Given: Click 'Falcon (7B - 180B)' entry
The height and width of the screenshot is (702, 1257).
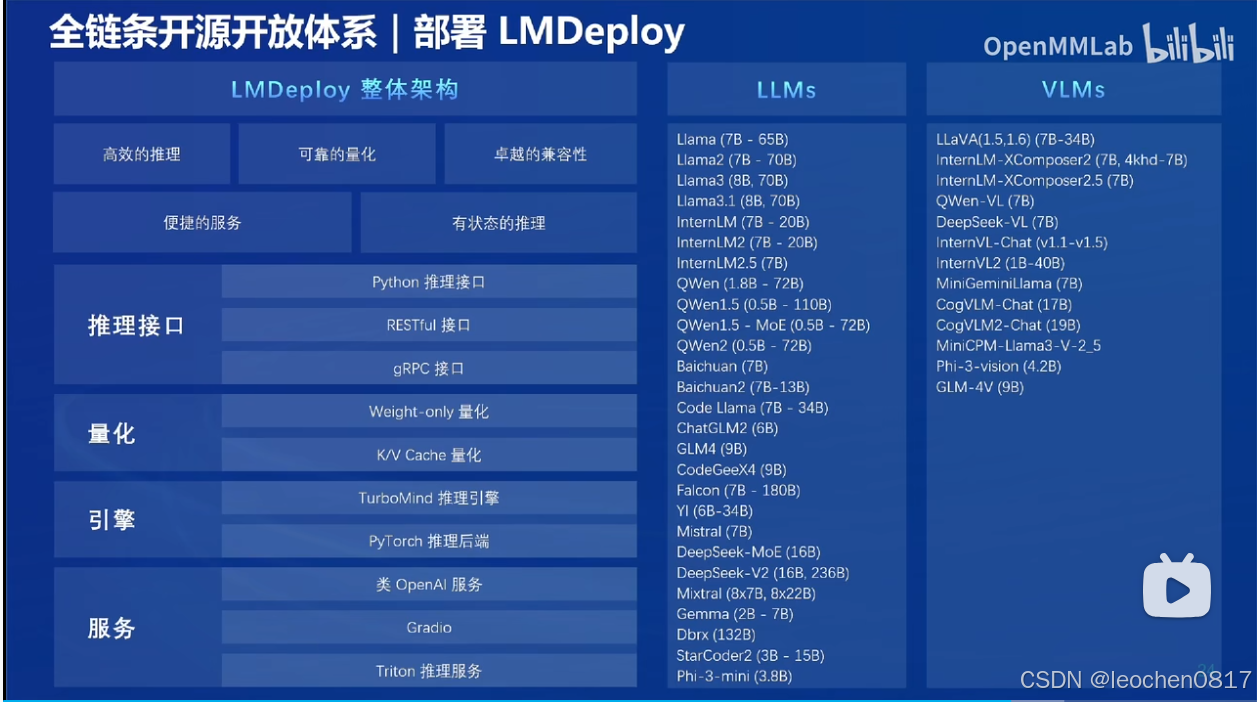Looking at the screenshot, I should (x=738, y=490).
